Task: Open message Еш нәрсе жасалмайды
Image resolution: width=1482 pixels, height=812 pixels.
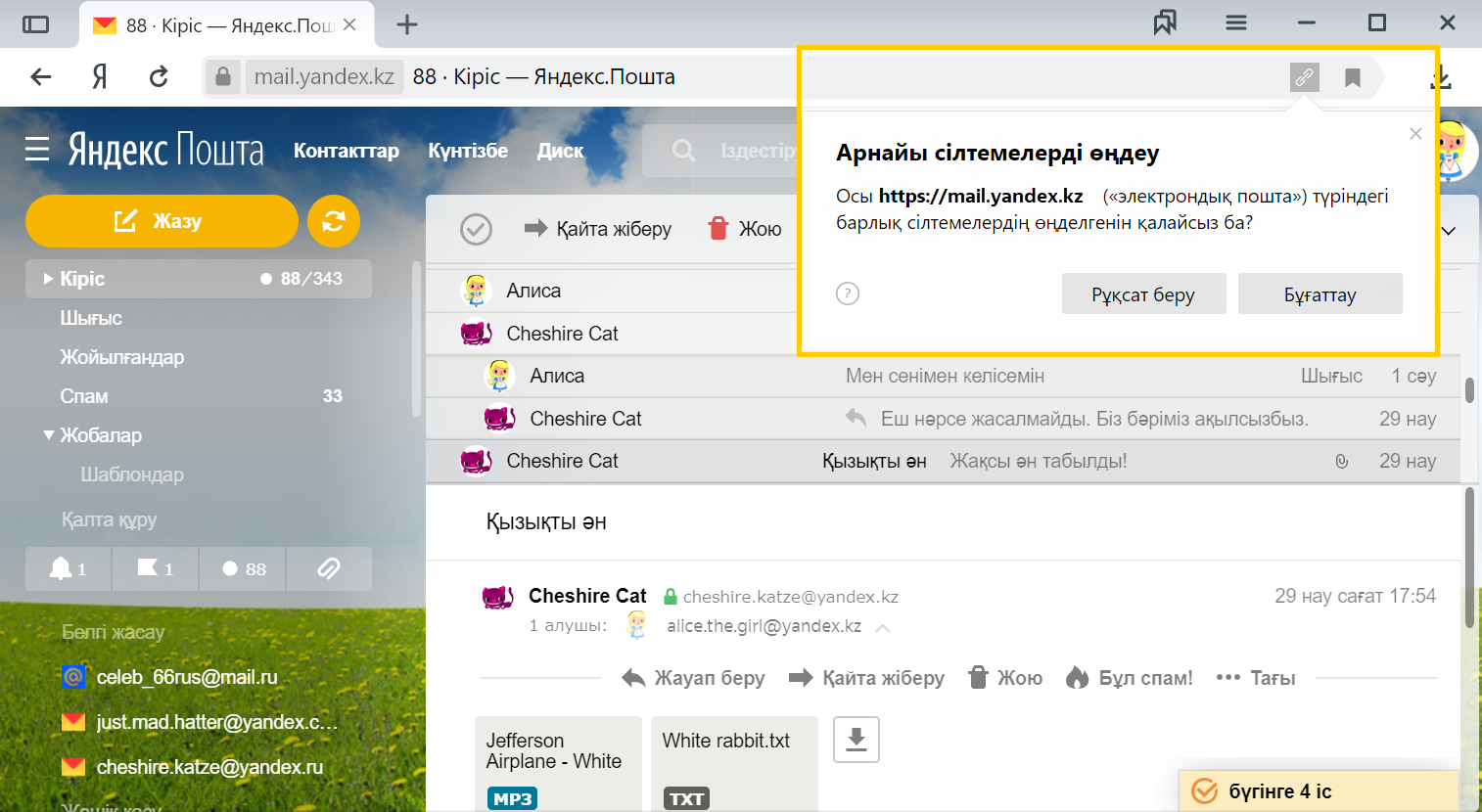Action: point(943,419)
